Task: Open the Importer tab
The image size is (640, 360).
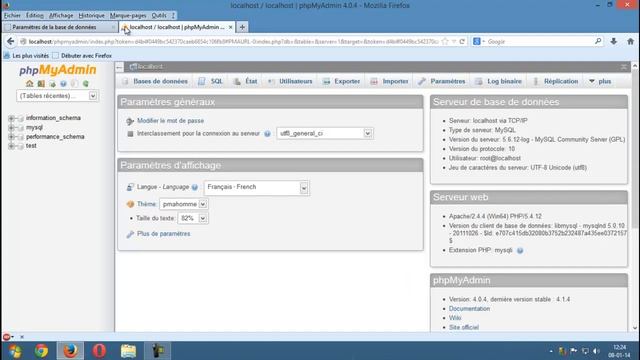Action: point(389,81)
